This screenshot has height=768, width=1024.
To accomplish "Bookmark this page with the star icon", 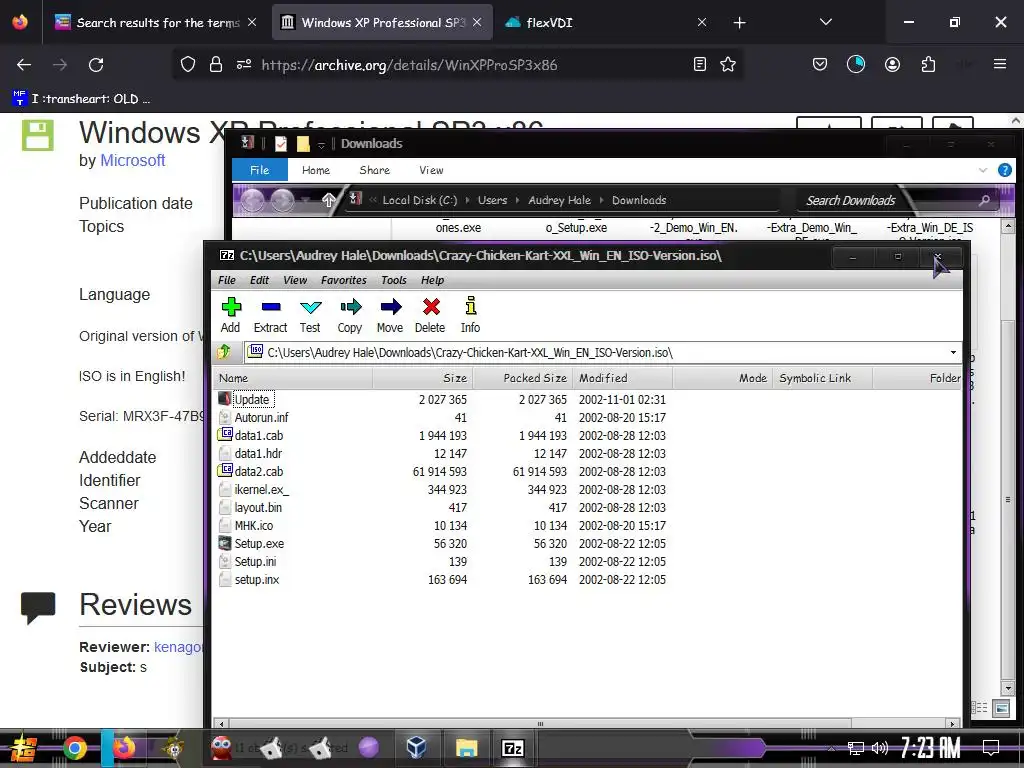I will (x=728, y=64).
